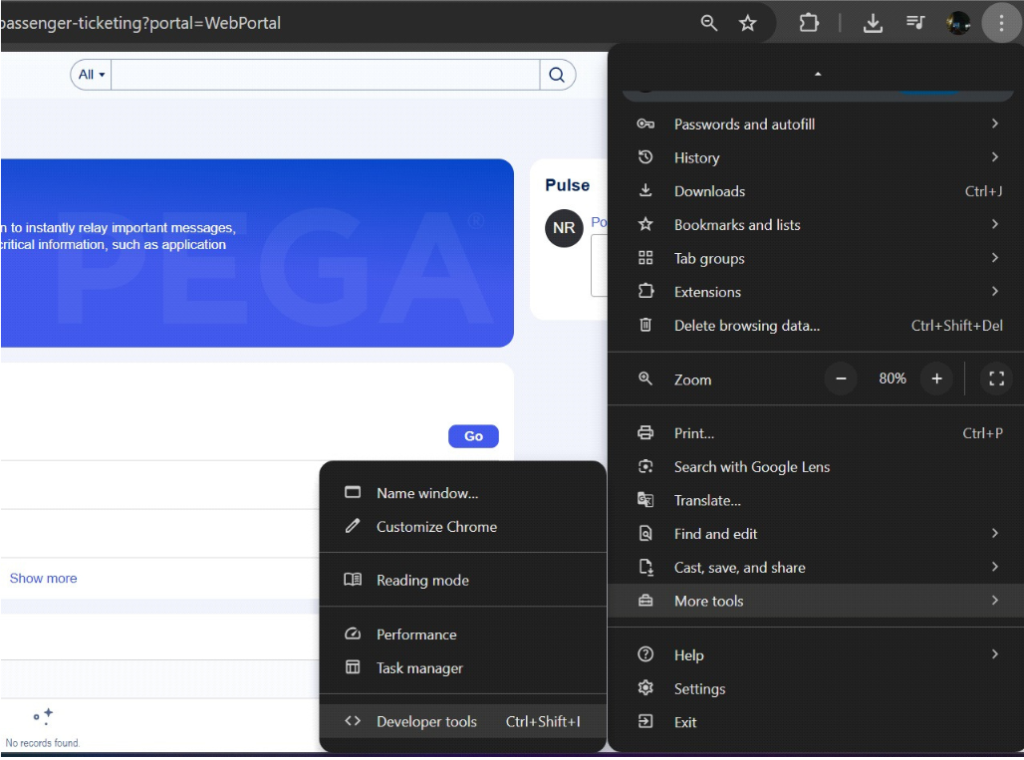Open the All dropdown in search bar

pyautogui.click(x=91, y=74)
